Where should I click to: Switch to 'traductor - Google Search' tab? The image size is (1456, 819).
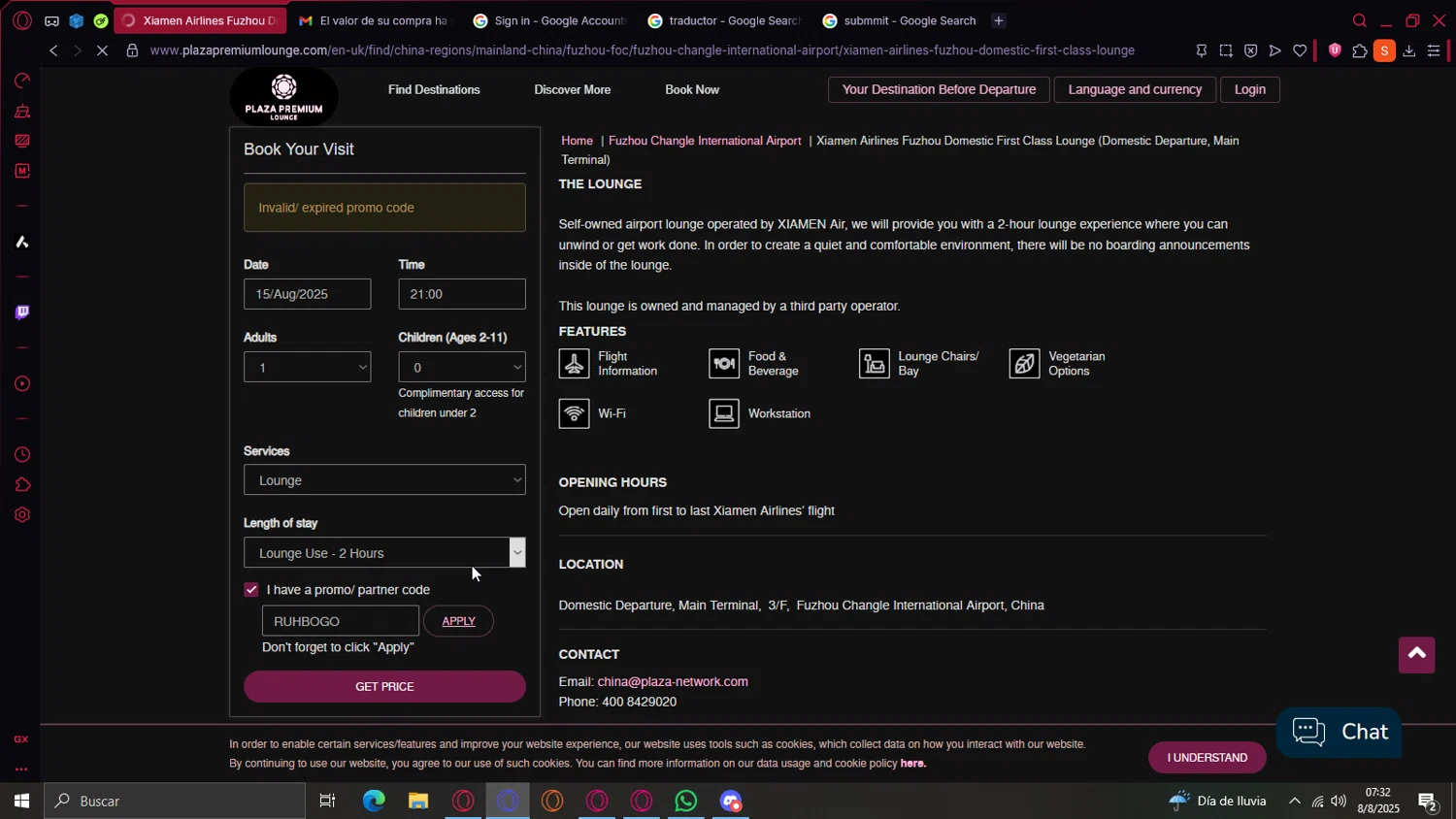pyautogui.click(x=724, y=20)
